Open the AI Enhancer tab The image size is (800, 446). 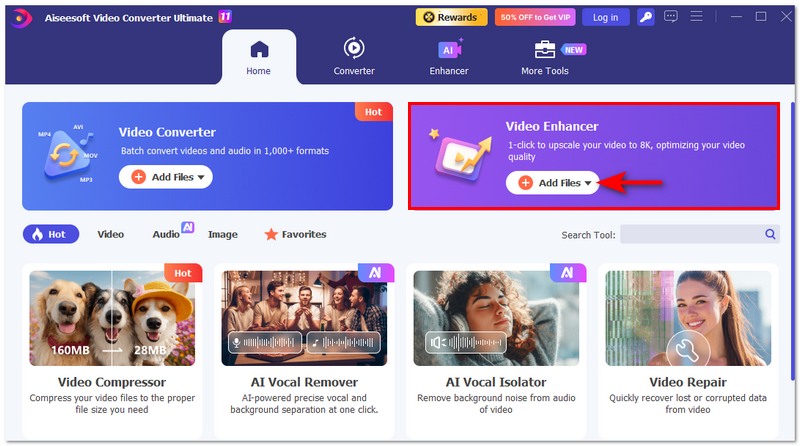449,57
